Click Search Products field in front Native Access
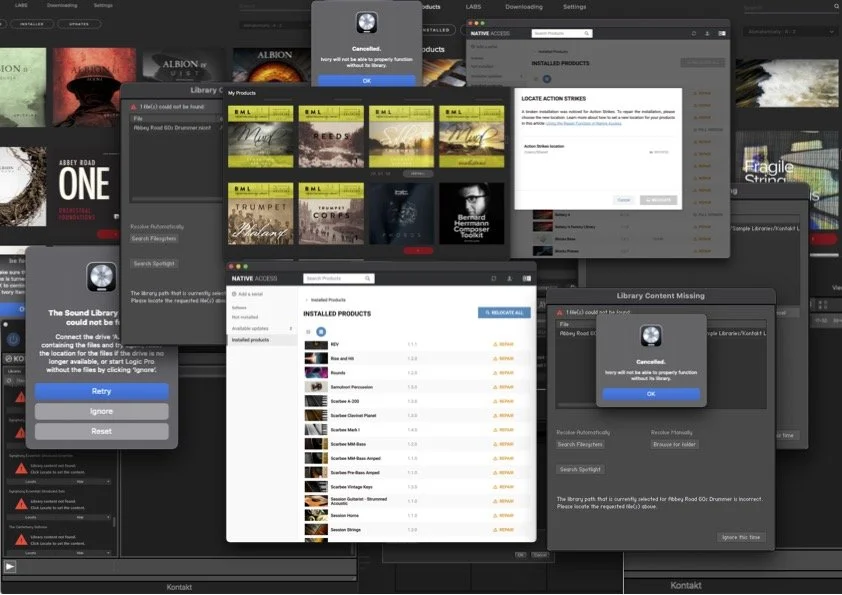842x595 pixels. coord(339,278)
